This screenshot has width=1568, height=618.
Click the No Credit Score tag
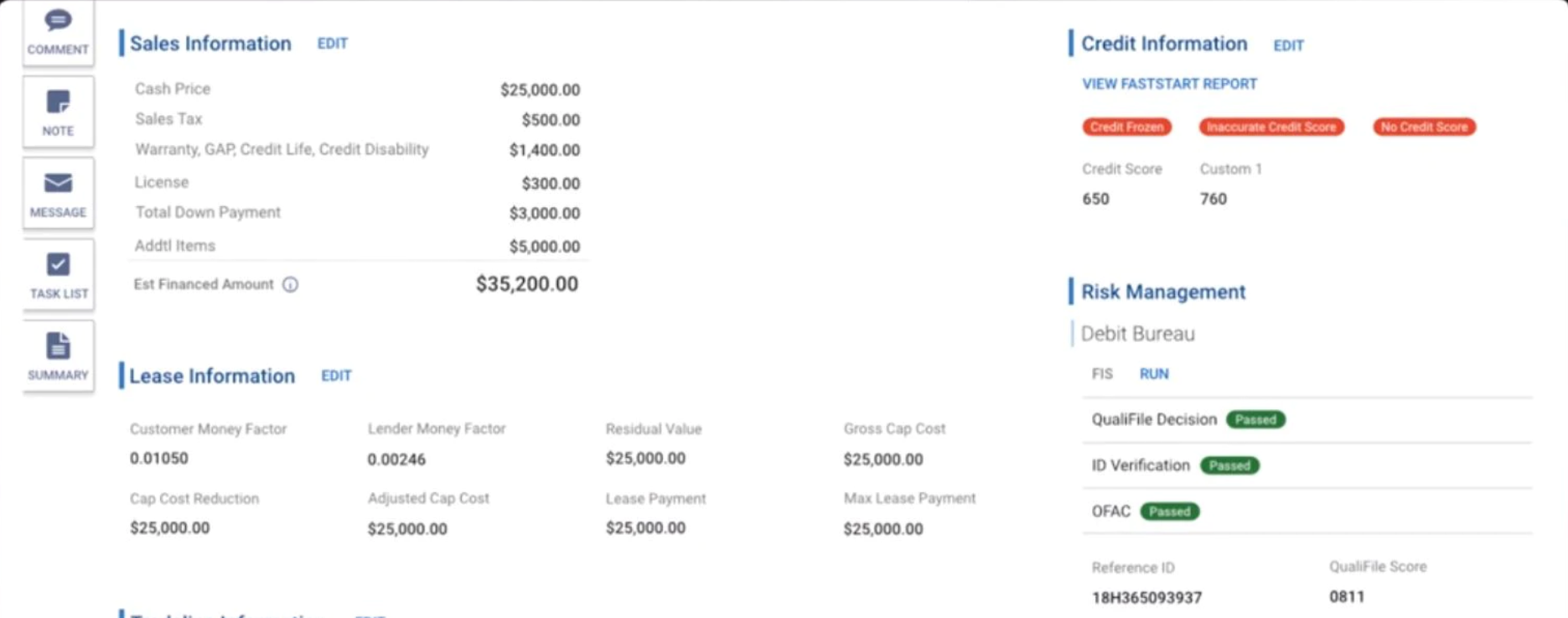pos(1424,127)
